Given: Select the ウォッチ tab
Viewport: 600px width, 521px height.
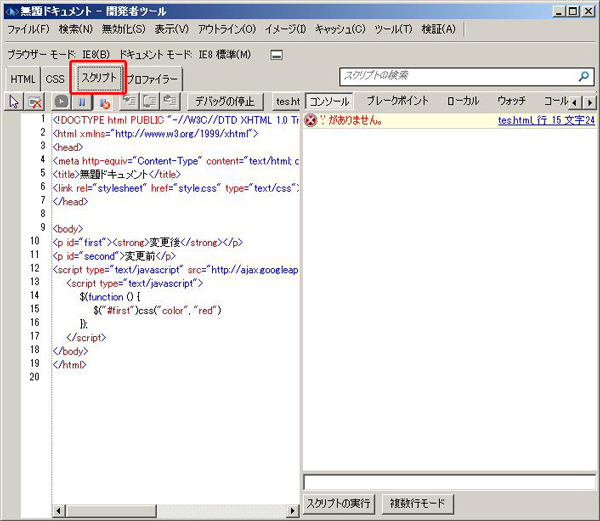Looking at the screenshot, I should pos(511,101).
